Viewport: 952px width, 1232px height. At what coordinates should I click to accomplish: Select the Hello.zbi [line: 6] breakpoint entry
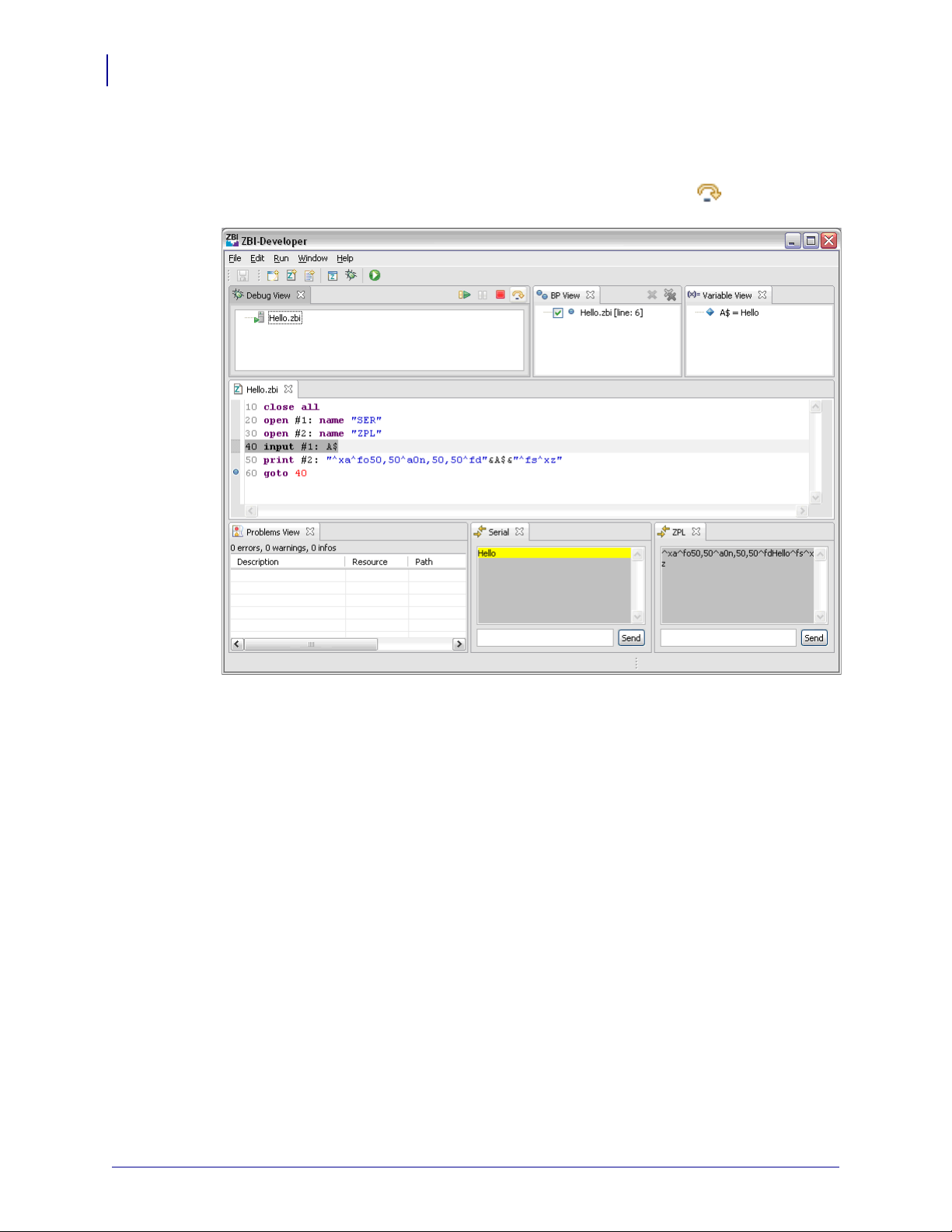[x=612, y=312]
